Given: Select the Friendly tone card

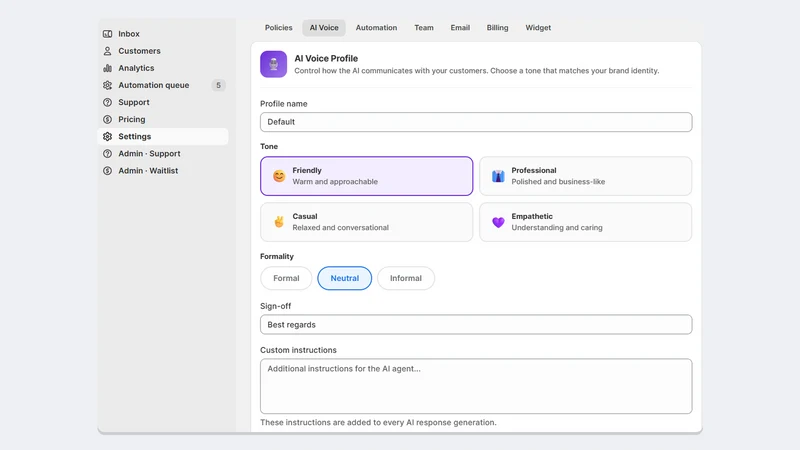Looking at the screenshot, I should [366, 176].
